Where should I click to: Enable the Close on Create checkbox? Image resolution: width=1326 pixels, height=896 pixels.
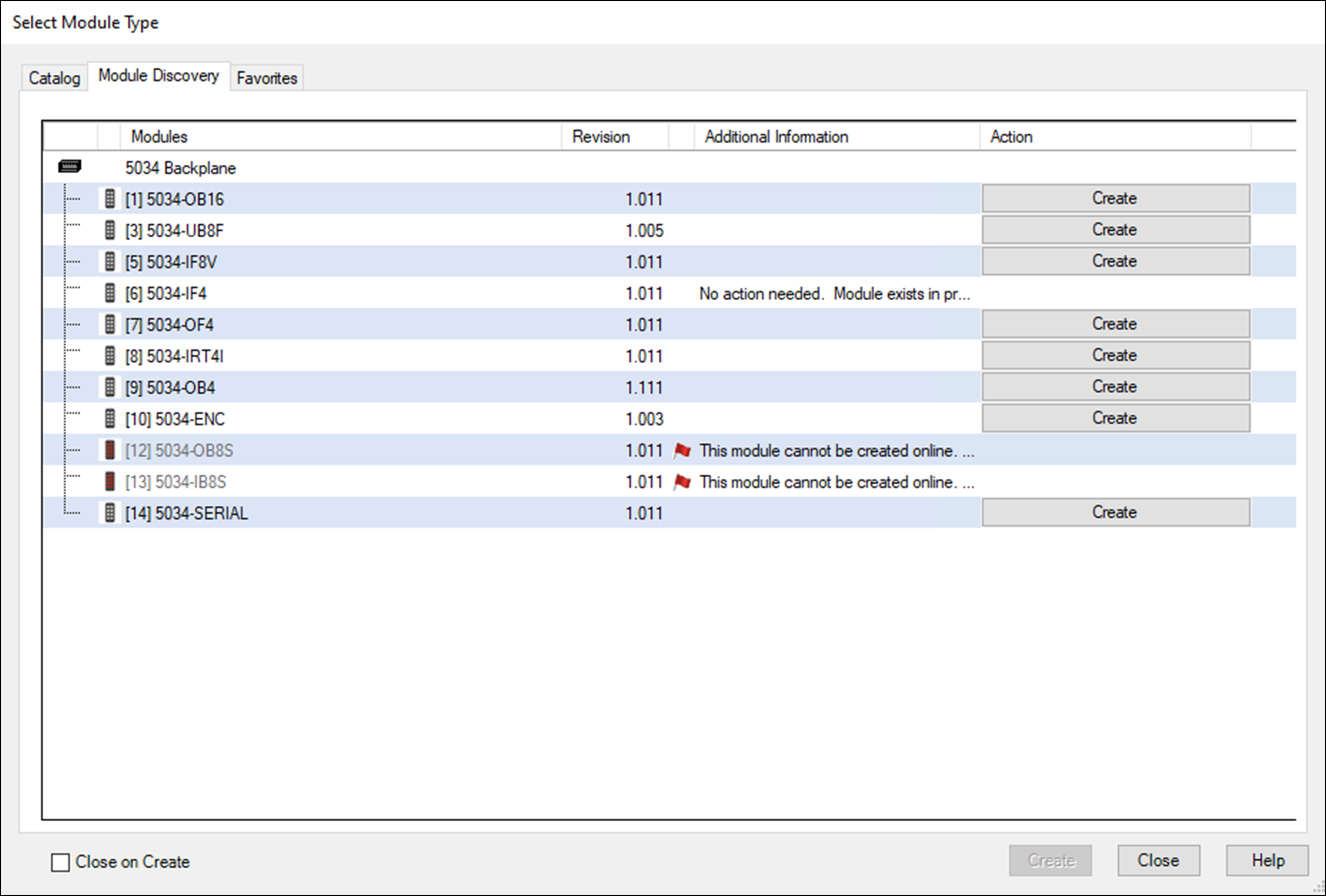(60, 862)
